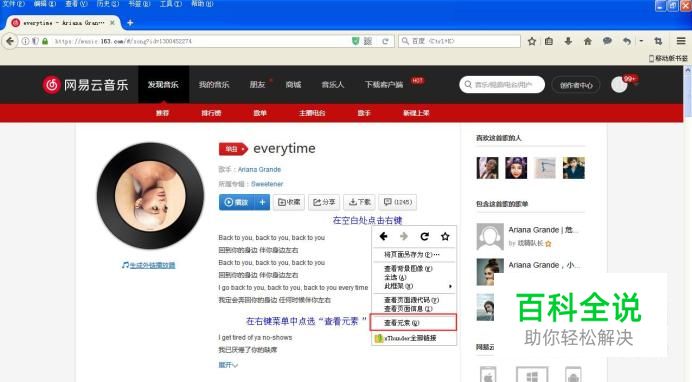Viewport: 692px width, 382px height.
Task: Click the browser back arrow button
Action: tap(10, 41)
